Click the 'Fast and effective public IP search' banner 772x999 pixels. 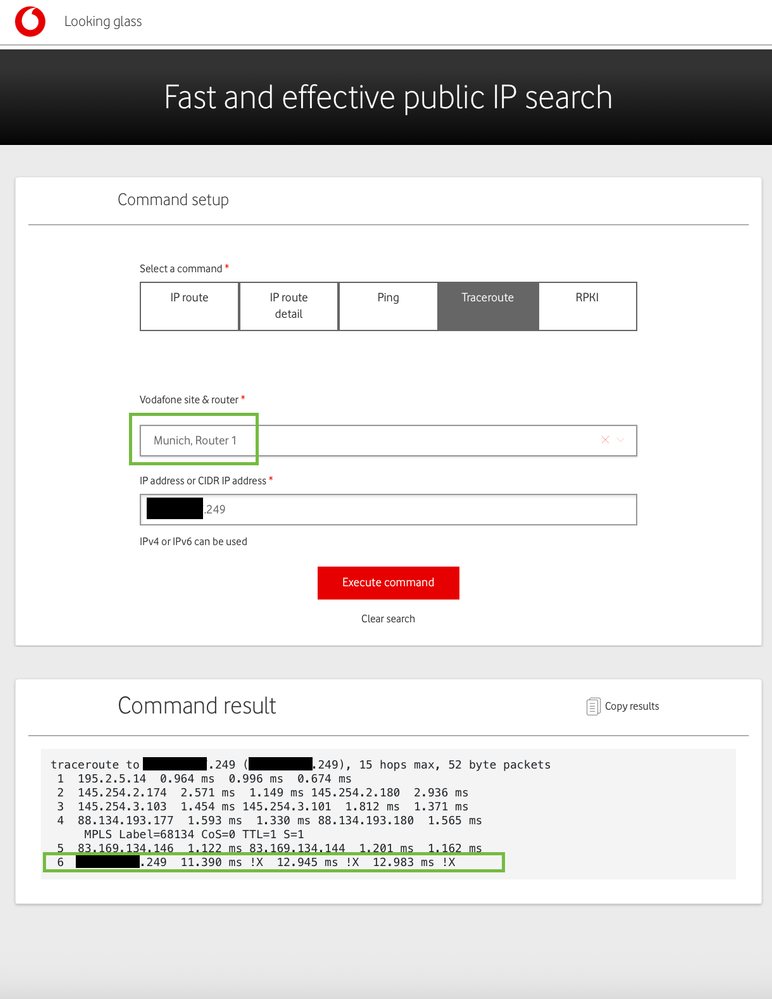388,97
